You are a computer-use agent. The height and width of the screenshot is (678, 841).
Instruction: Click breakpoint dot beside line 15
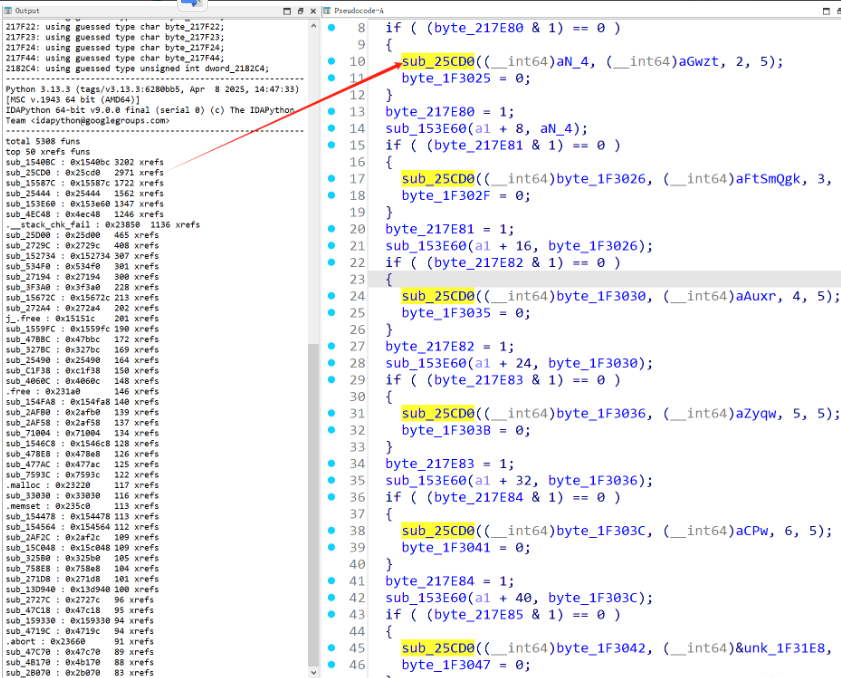(x=331, y=145)
